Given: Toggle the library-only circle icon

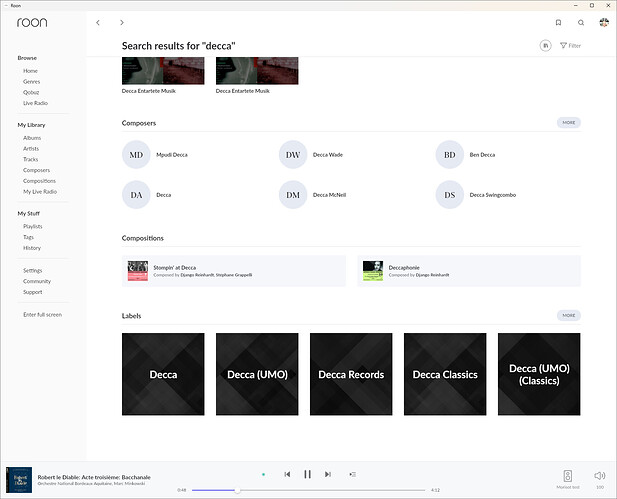Looking at the screenshot, I should tap(545, 46).
